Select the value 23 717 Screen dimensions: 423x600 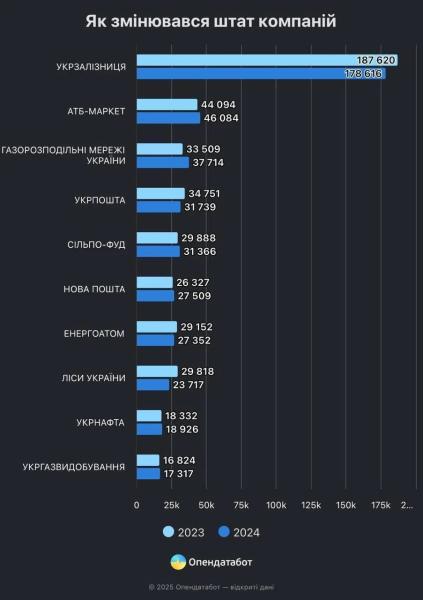click(188, 385)
